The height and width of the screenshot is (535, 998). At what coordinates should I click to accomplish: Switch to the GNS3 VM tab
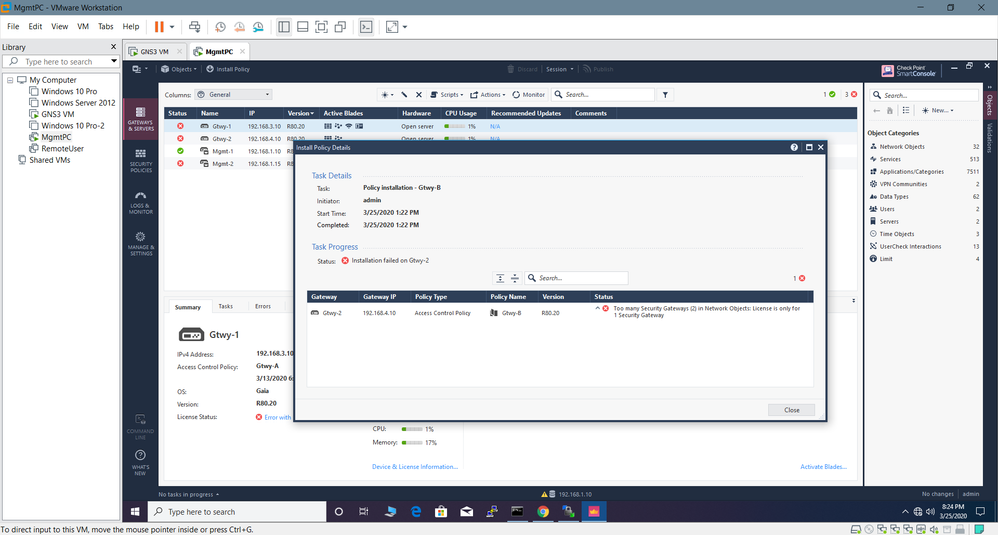(x=155, y=51)
